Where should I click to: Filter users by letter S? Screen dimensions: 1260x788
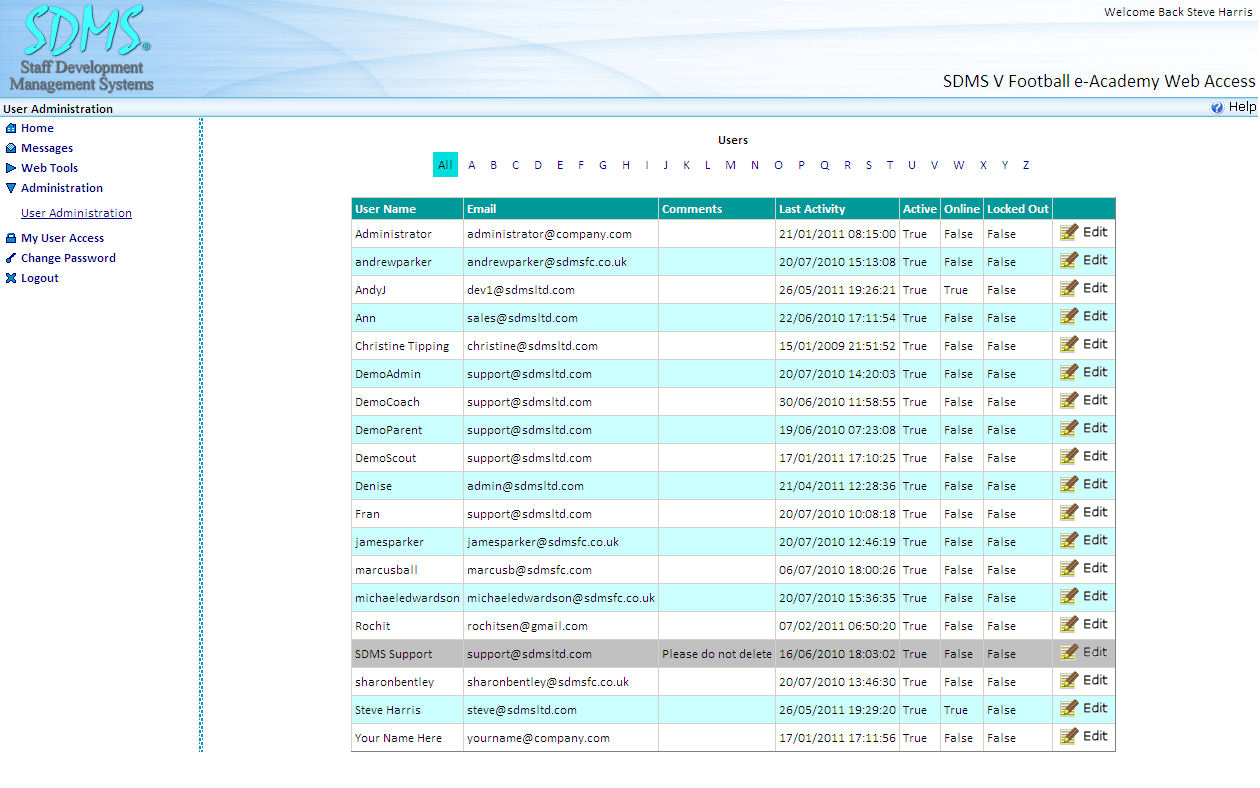(x=868, y=165)
